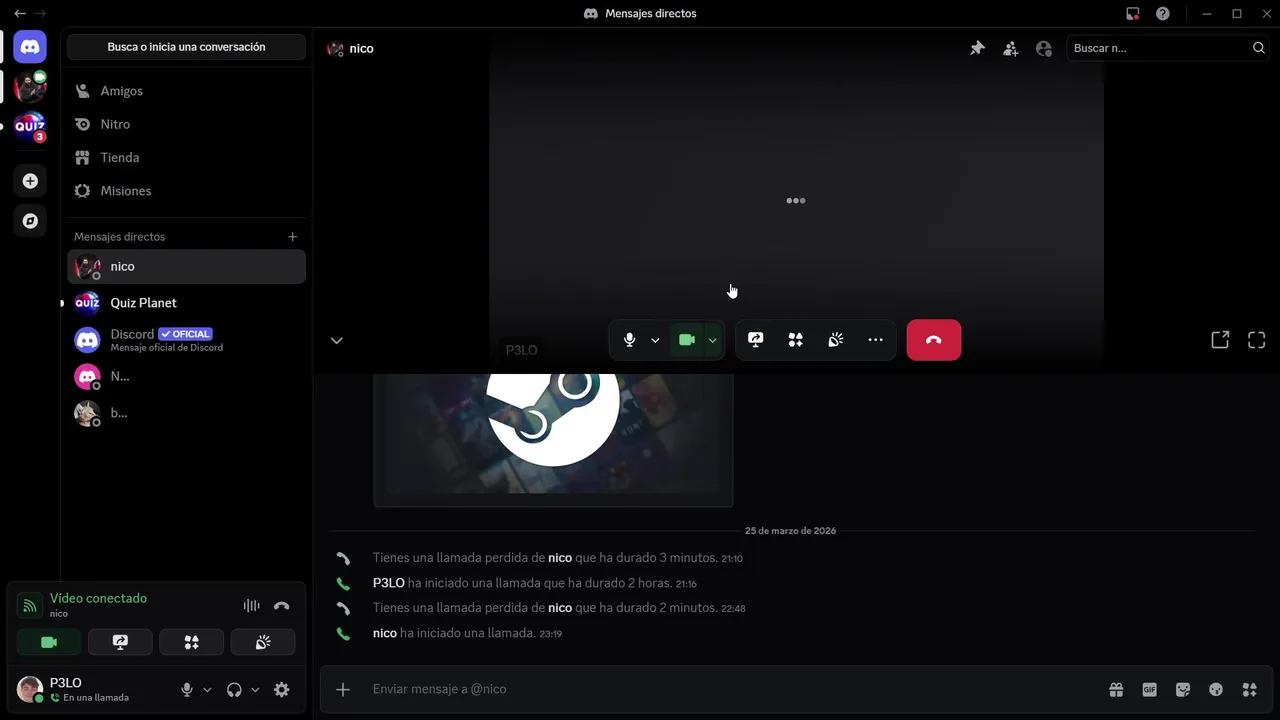The image size is (1280, 720).
Task: Toggle noise suppression waveform icon
Action: coord(251,606)
